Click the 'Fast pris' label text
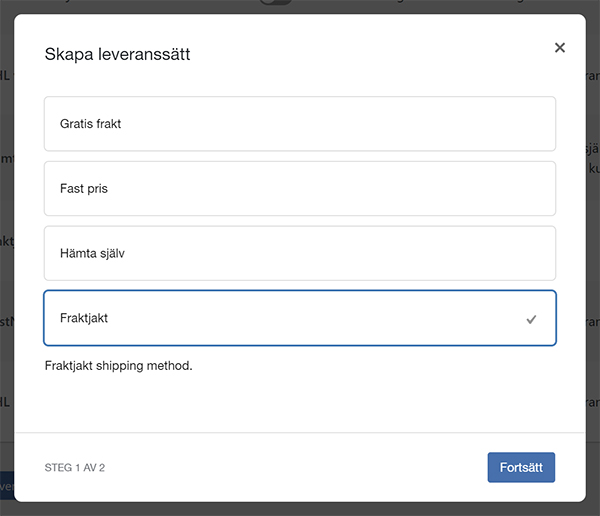 (84, 188)
